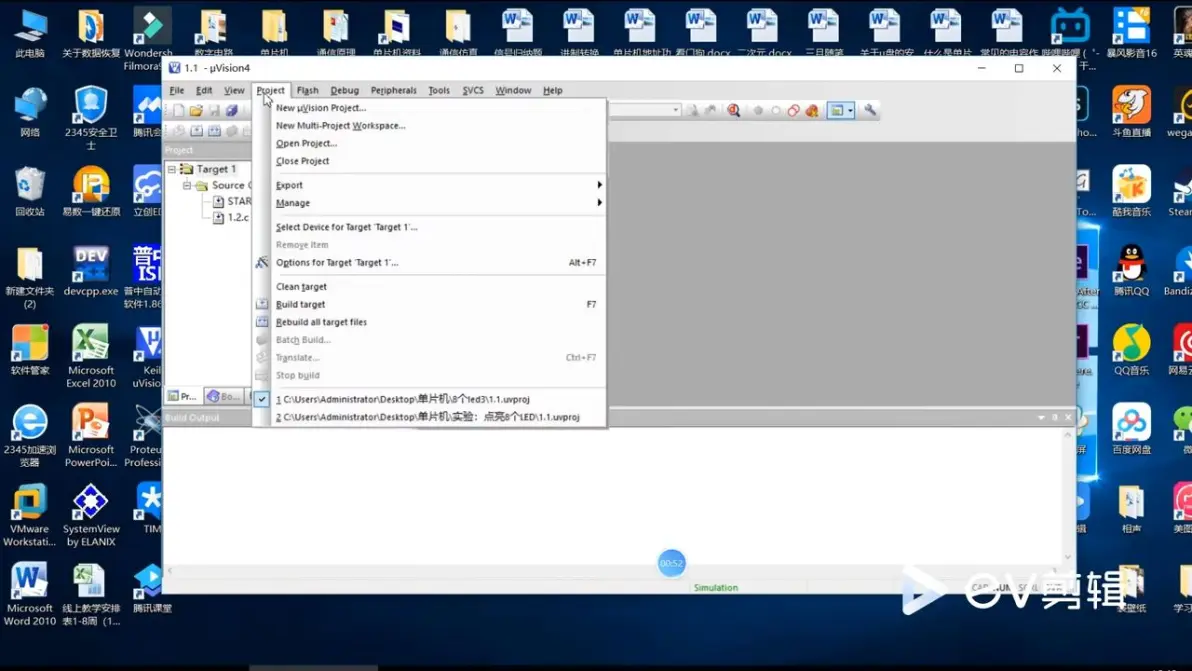The height and width of the screenshot is (671, 1192).
Task: Open SystemView by ELANIX desktop icon
Action: (x=90, y=514)
